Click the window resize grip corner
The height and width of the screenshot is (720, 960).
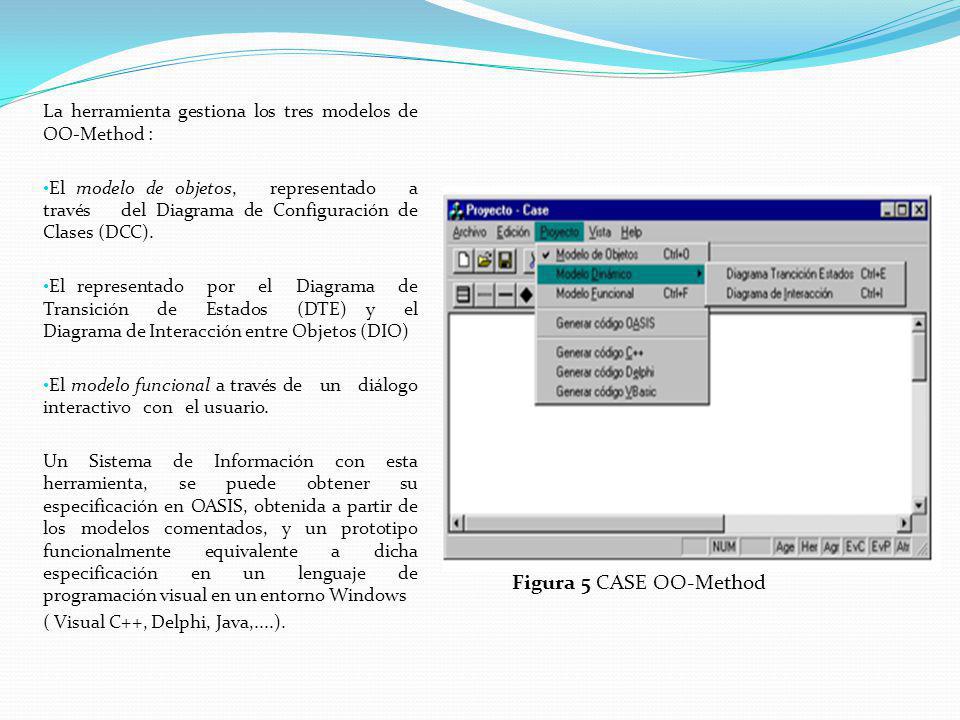pyautogui.click(x=921, y=549)
